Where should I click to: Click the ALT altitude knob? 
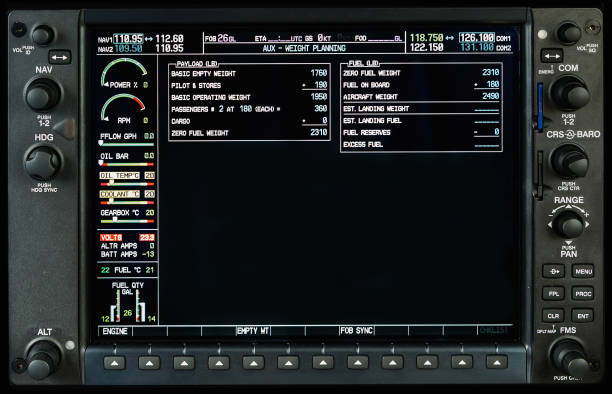point(43,358)
